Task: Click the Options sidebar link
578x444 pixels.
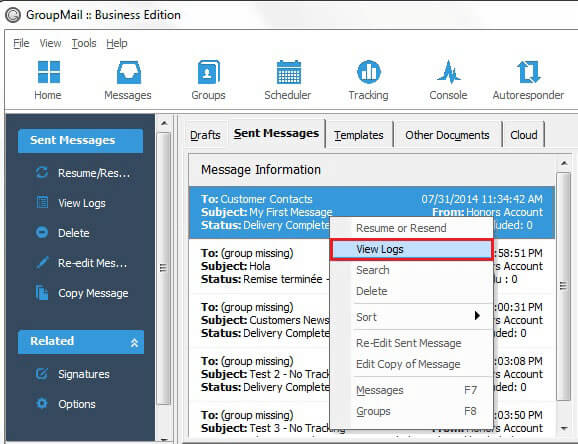Action: coord(77,404)
